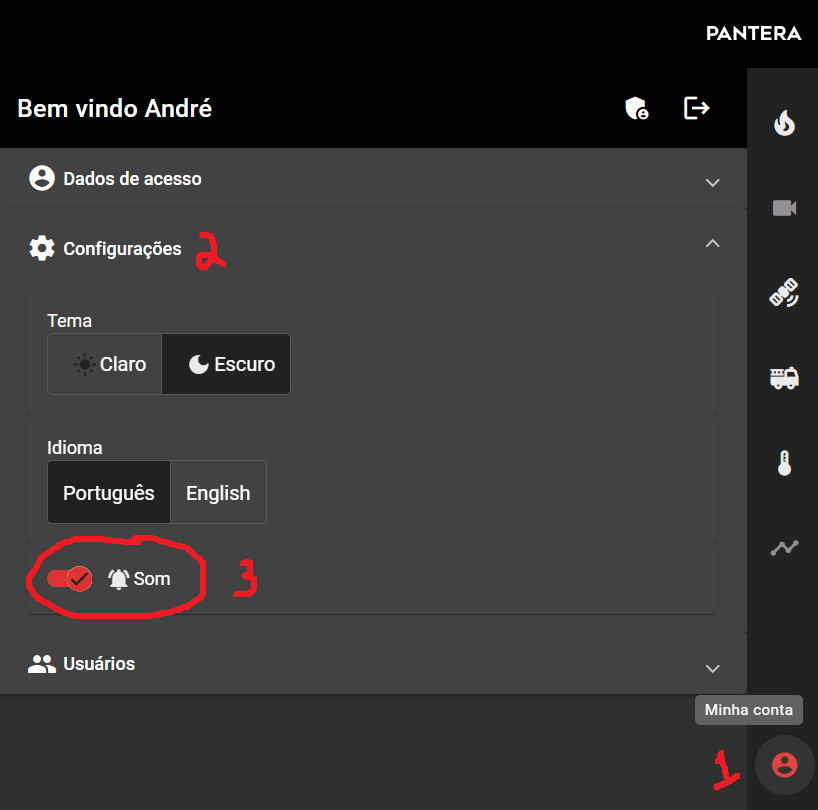Open the line chart sidebar icon
This screenshot has width=818, height=810.
click(784, 548)
